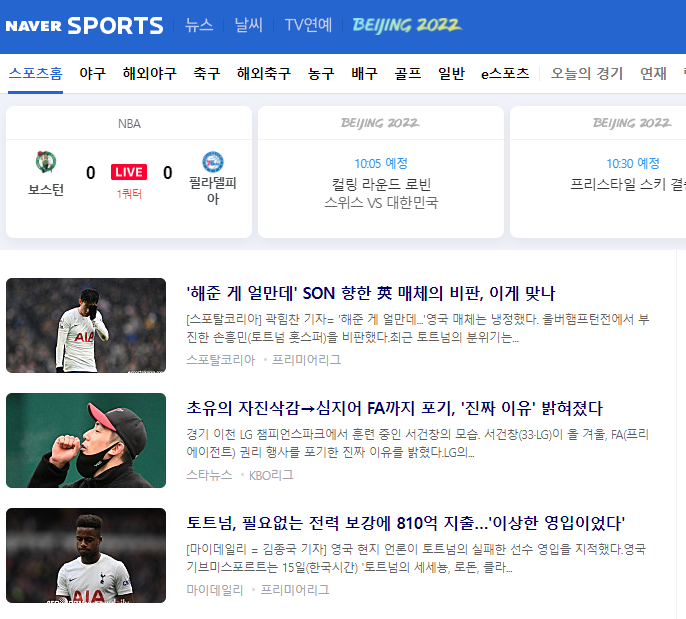The image size is (686, 619).
Task: Click the 10:05 예정 schedule time
Action: coord(381,164)
